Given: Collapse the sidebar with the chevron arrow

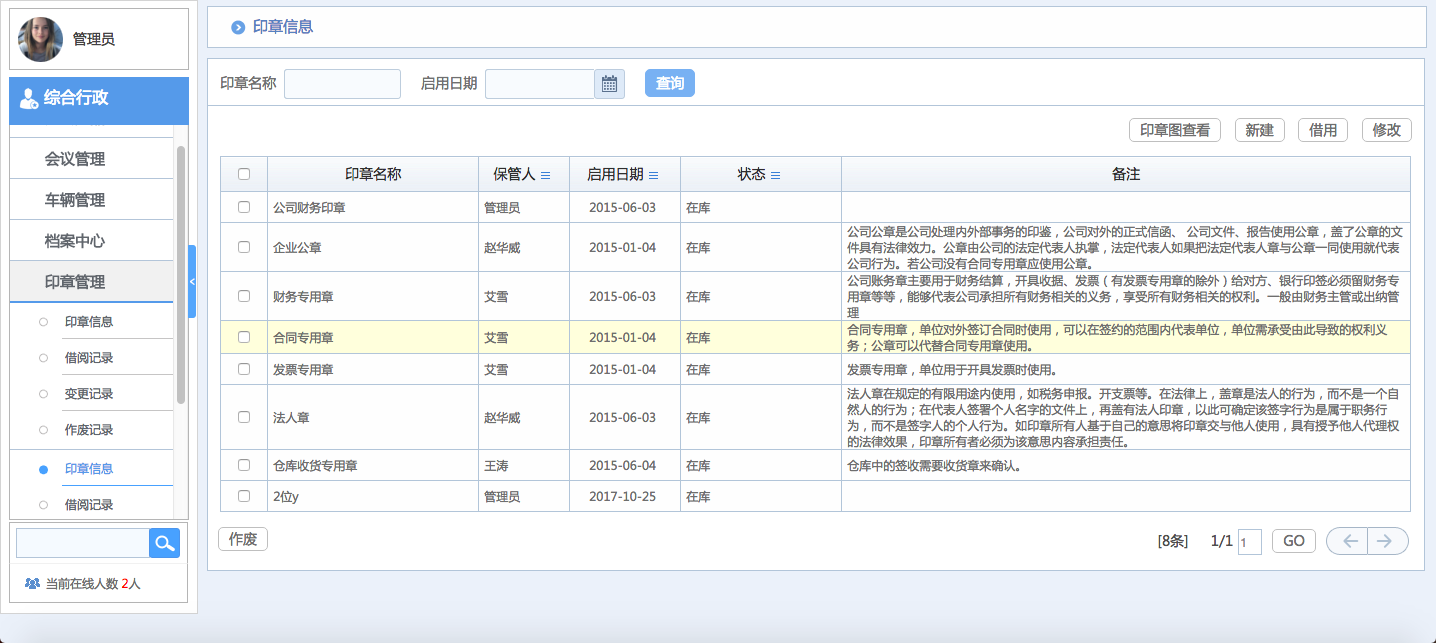Looking at the screenshot, I should pos(191,281).
